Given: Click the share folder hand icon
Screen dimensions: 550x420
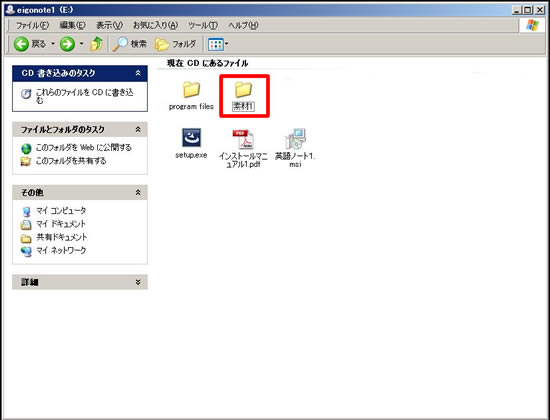Looking at the screenshot, I should click(26, 161).
